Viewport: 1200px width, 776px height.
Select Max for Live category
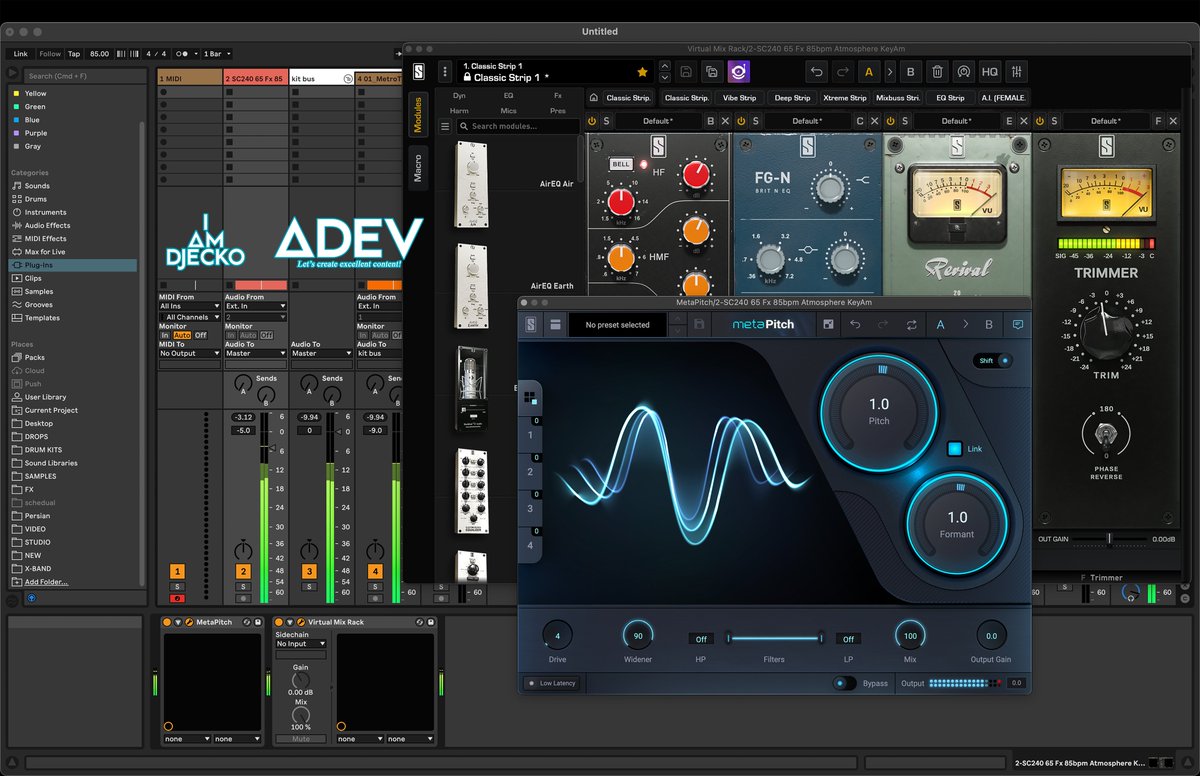pyautogui.click(x=45, y=252)
